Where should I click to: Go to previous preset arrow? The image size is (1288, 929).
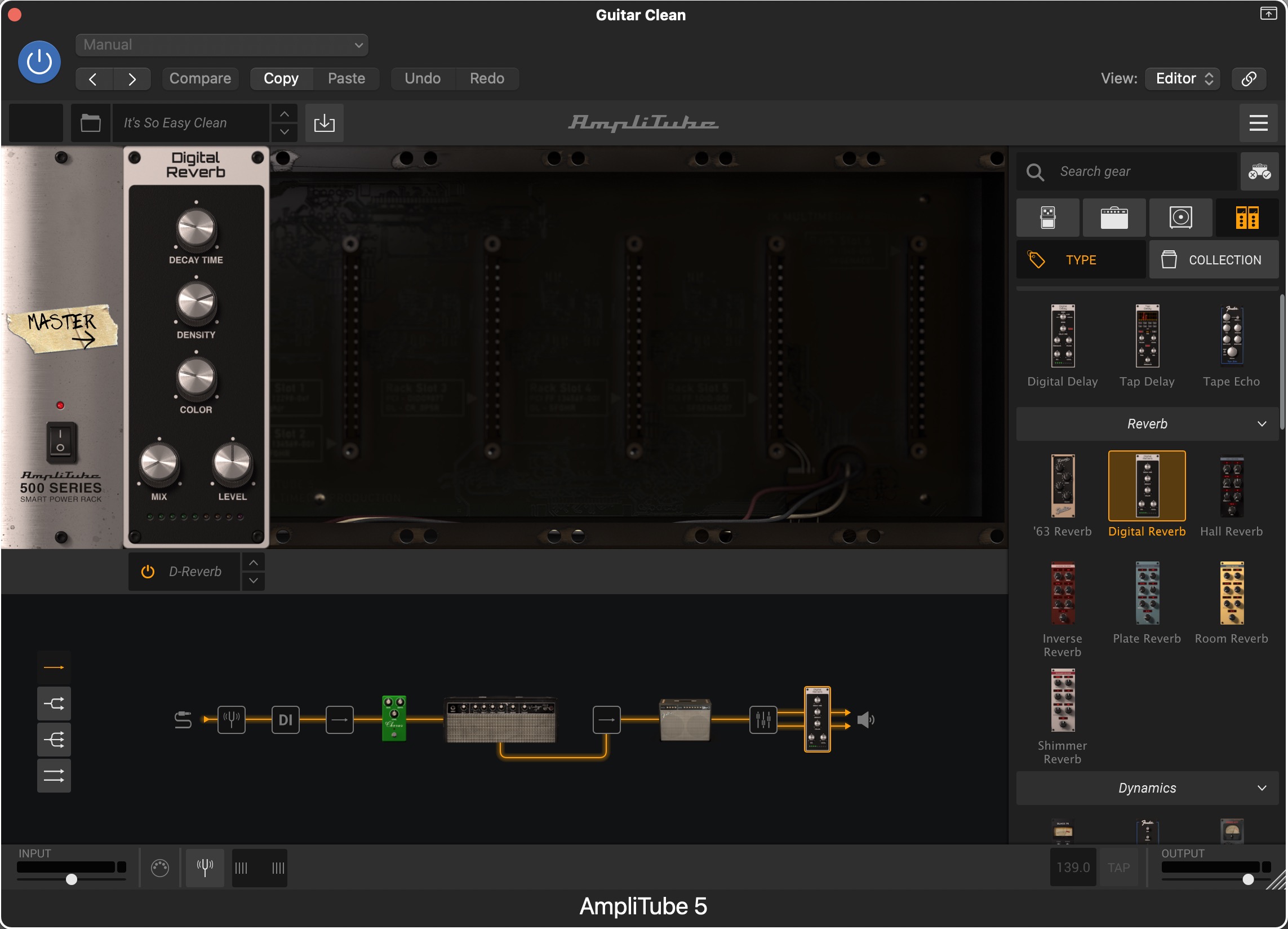click(94, 78)
